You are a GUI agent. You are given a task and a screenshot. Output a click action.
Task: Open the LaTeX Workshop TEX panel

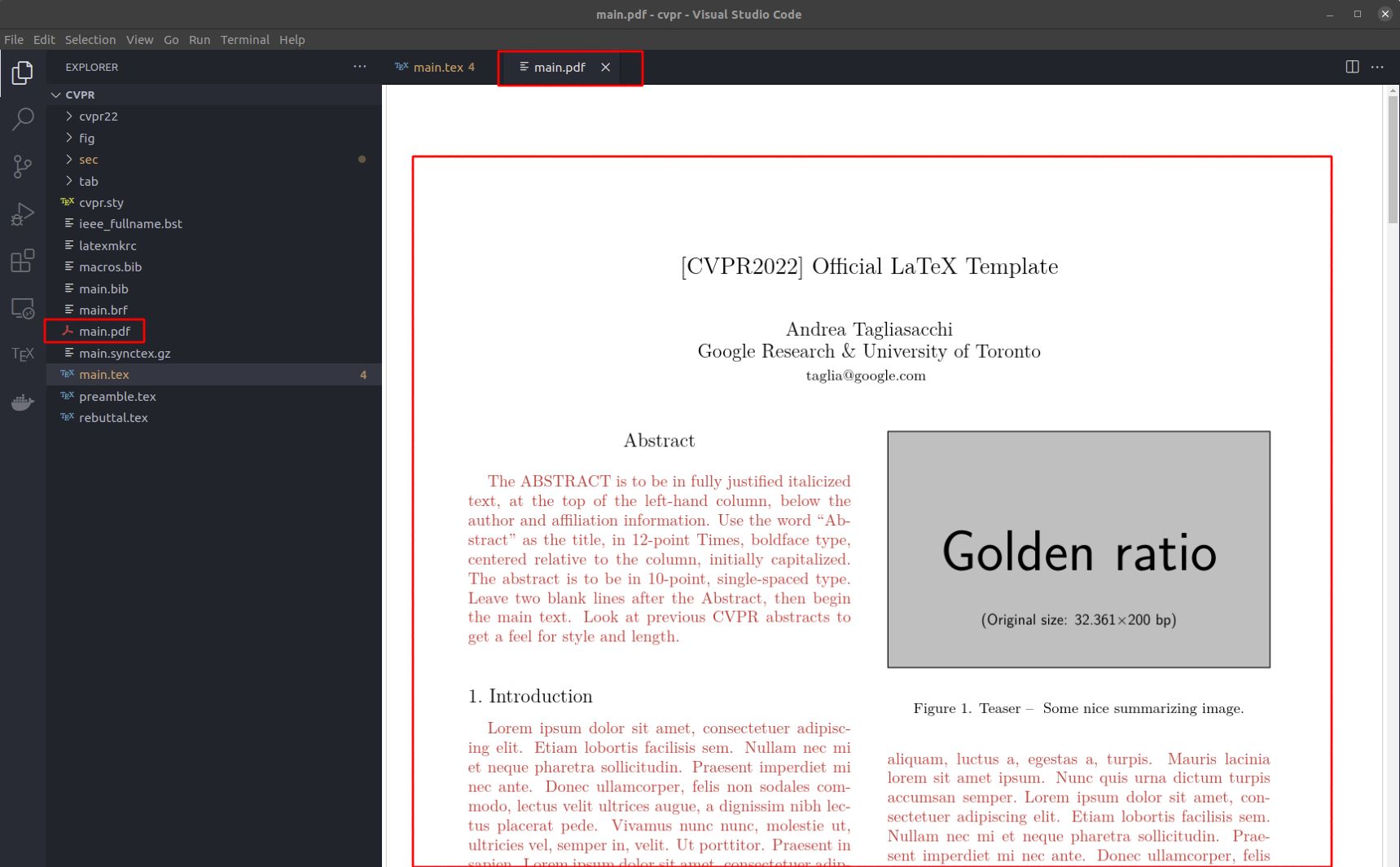pos(22,354)
